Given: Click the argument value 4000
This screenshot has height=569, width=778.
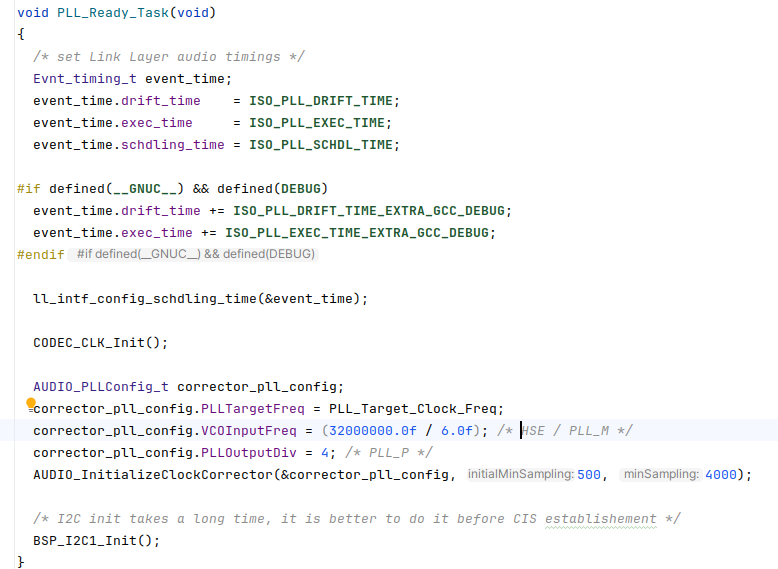Looking at the screenshot, I should pos(720,474).
